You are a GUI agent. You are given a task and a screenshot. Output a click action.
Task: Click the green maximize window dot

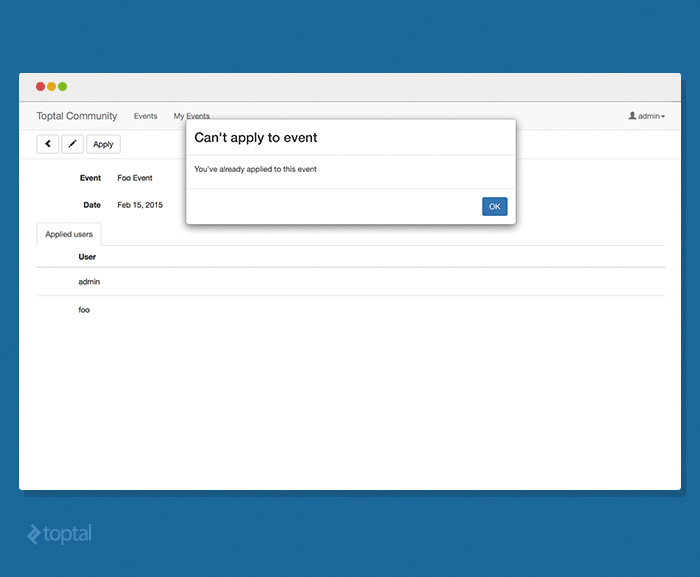coord(63,87)
